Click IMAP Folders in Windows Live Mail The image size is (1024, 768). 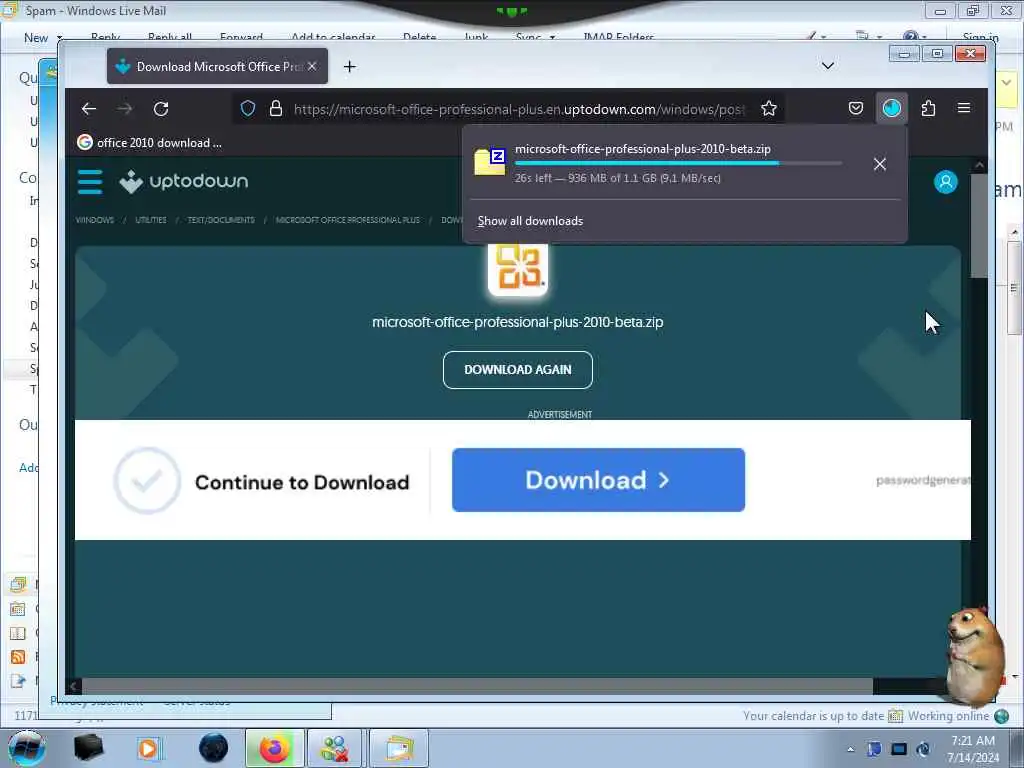click(618, 37)
